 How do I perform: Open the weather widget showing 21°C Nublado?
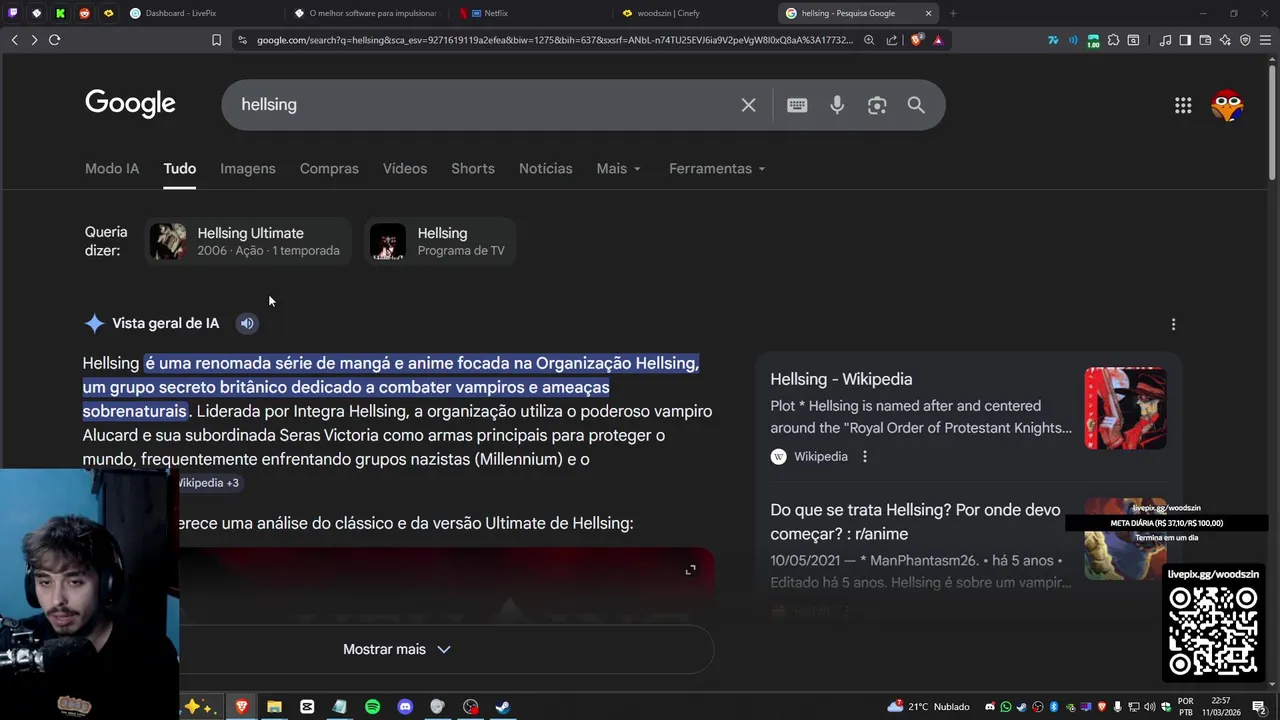pos(928,707)
